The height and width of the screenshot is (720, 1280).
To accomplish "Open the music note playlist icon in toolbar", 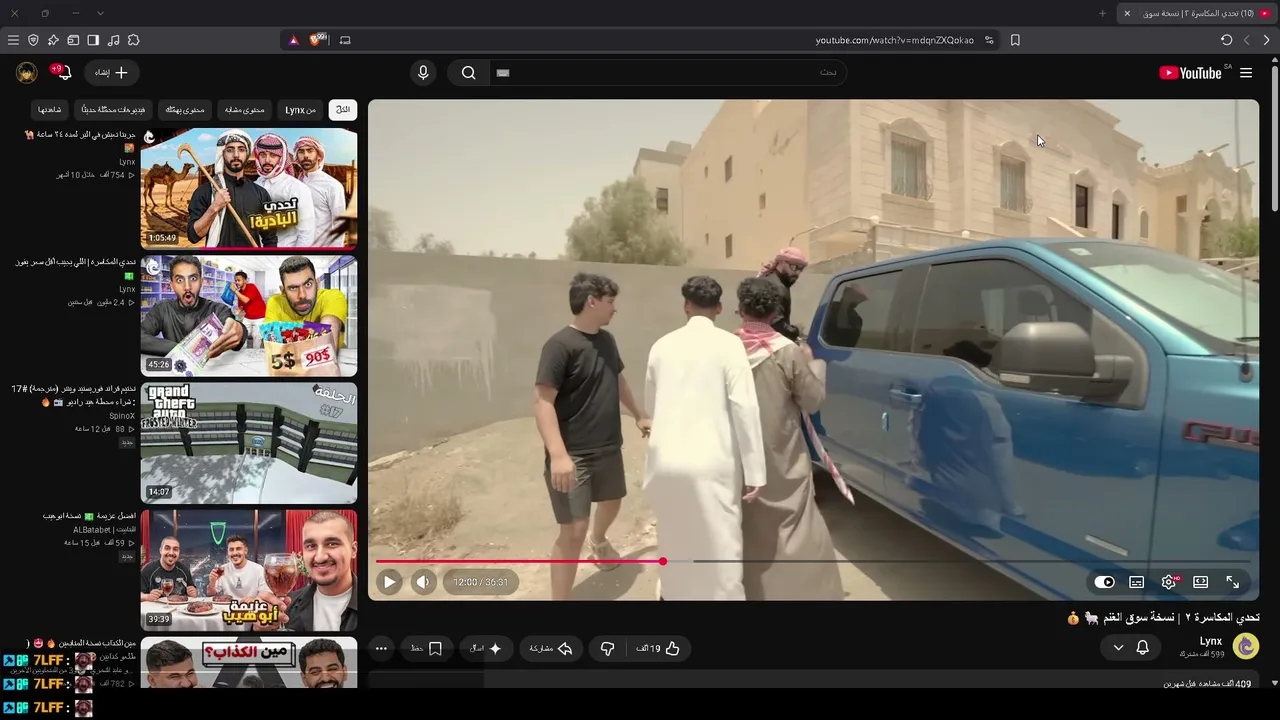I will tap(113, 40).
